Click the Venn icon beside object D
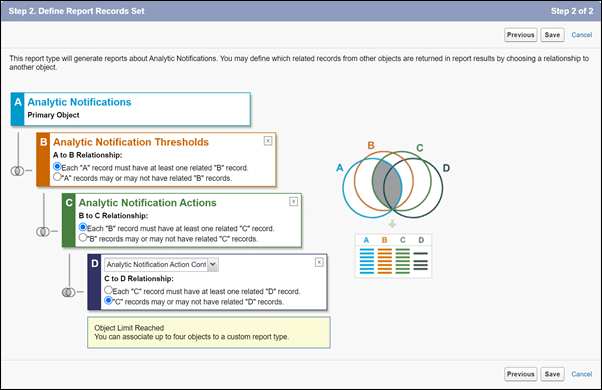Screen dimensions: 602x390 tap(68, 292)
